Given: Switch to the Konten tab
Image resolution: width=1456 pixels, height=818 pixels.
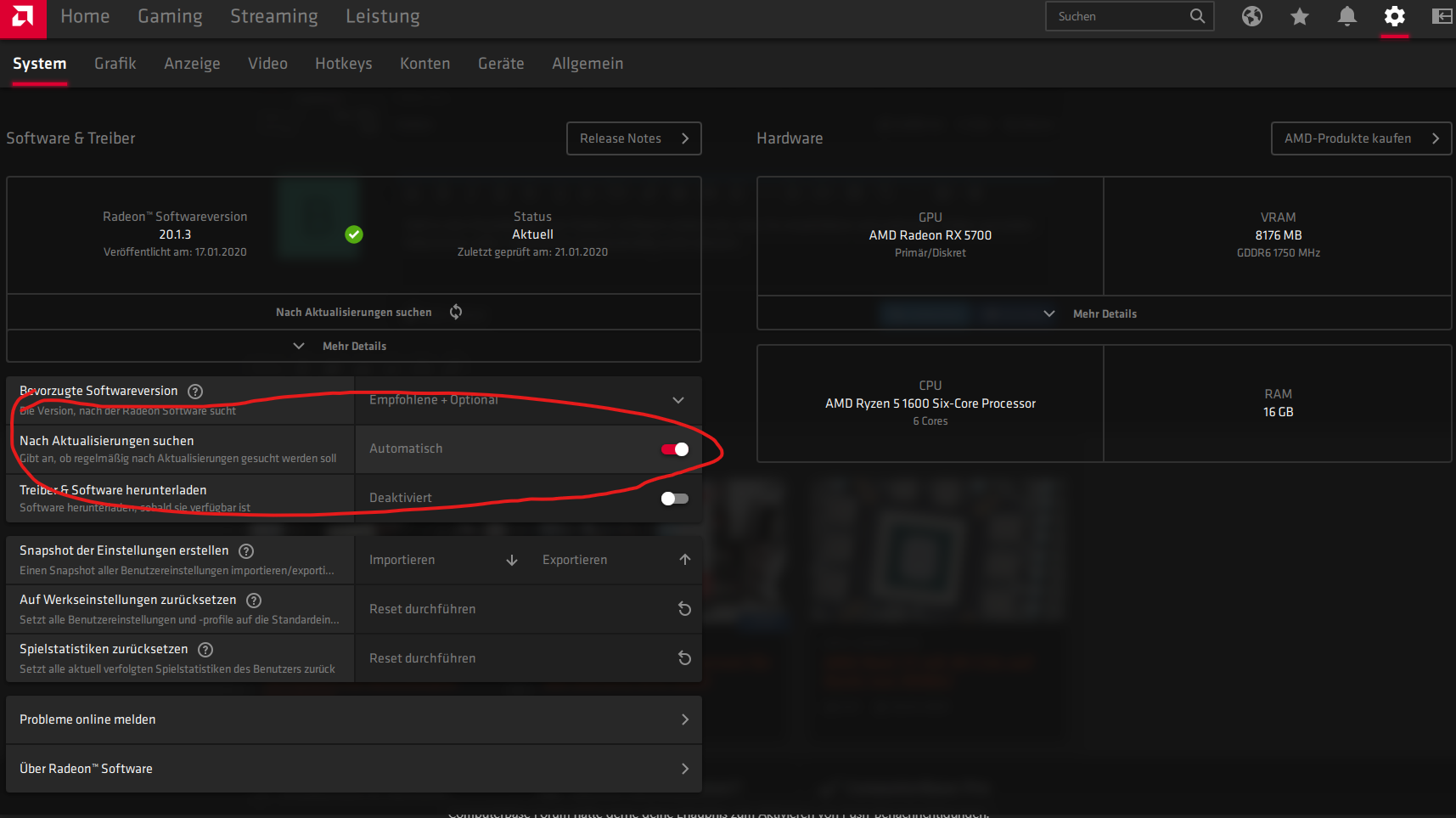Looking at the screenshot, I should pyautogui.click(x=425, y=64).
